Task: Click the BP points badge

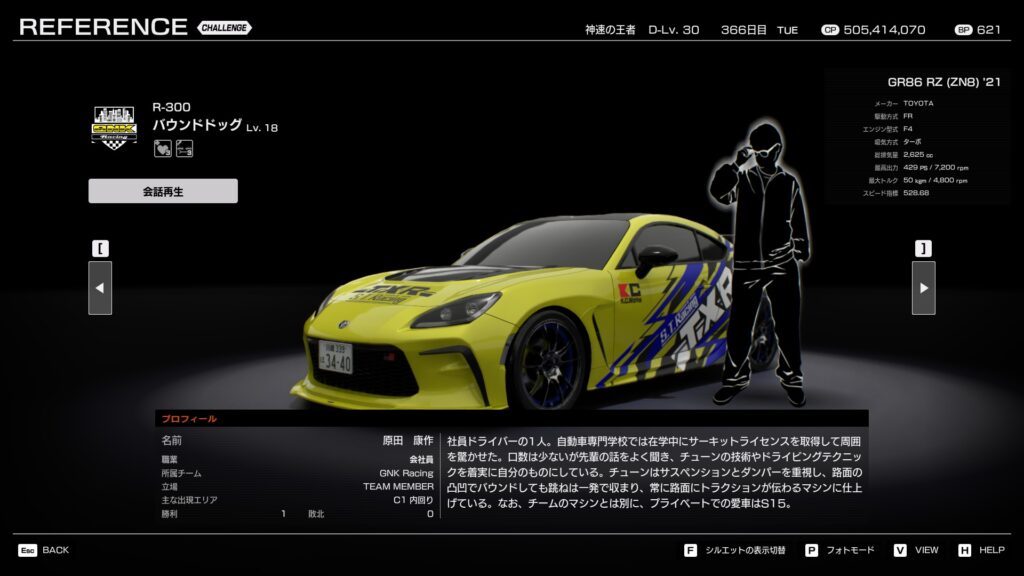Action: 963,30
